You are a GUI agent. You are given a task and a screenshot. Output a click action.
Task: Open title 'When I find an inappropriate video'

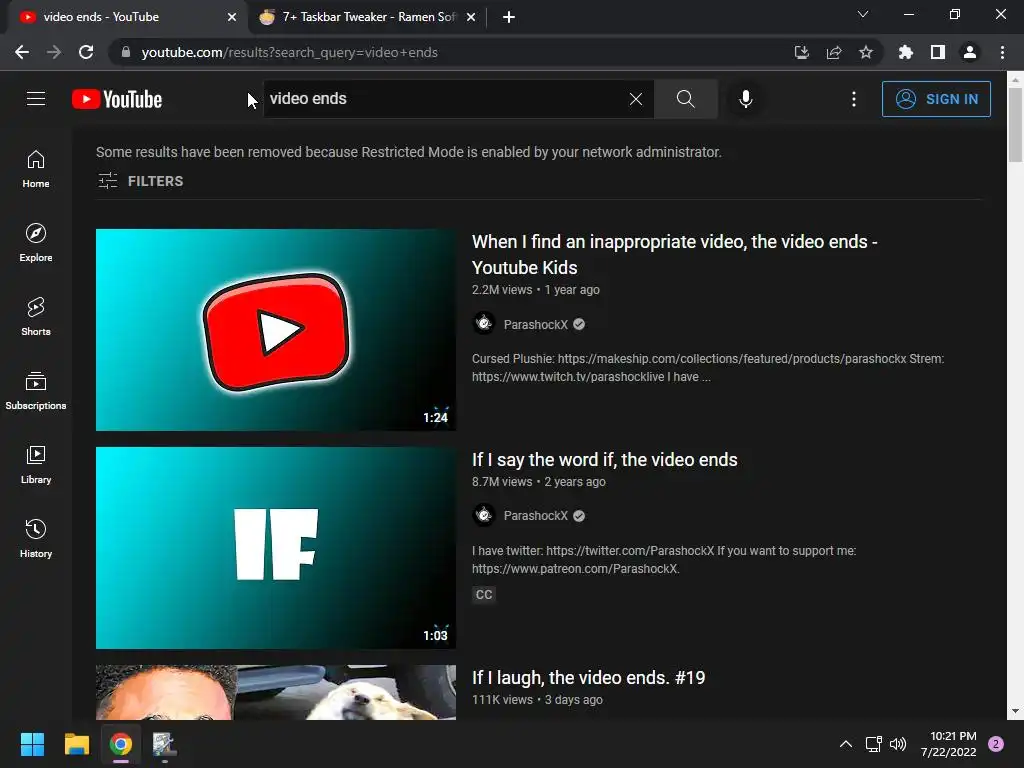coord(675,255)
